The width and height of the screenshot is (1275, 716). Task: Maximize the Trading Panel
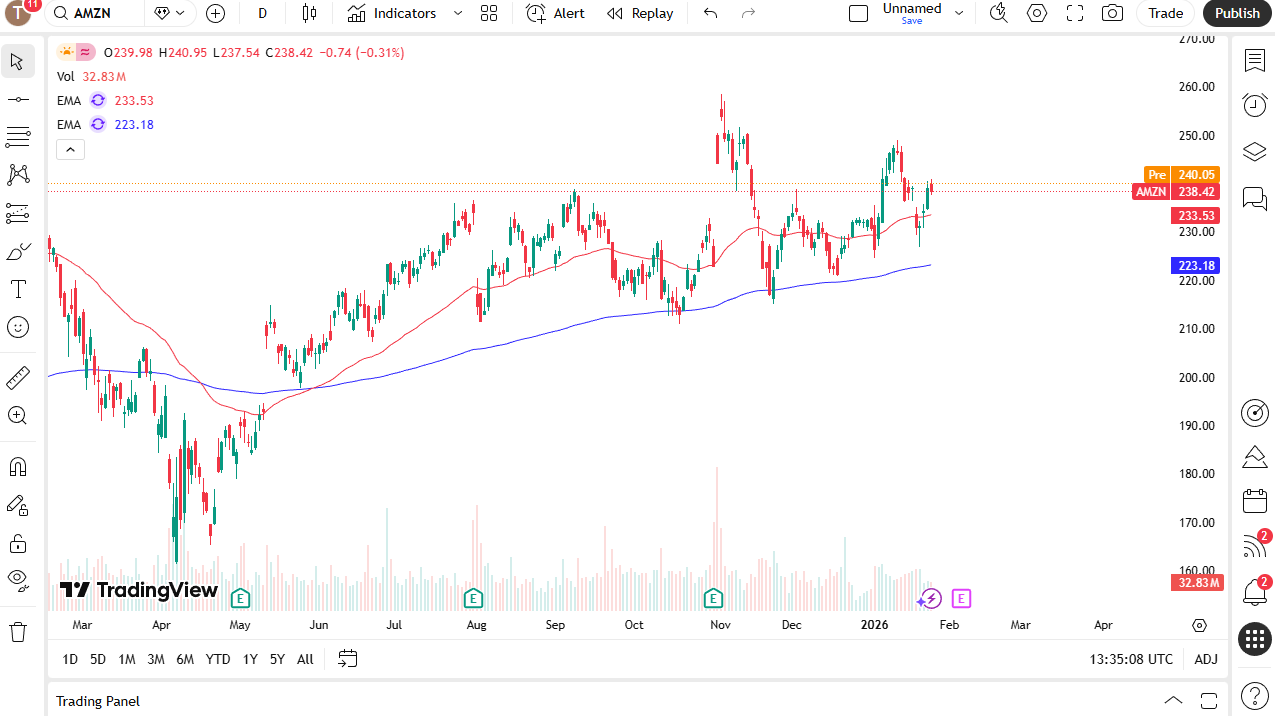[1209, 700]
